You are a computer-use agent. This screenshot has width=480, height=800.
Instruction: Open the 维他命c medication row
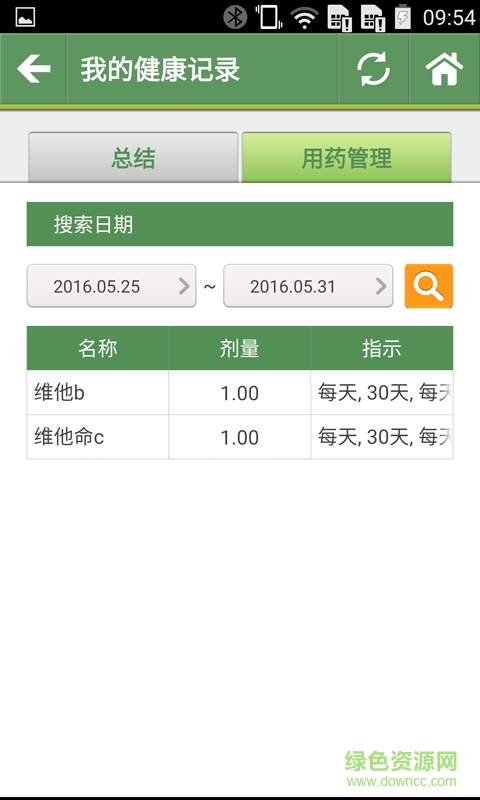pyautogui.click(x=240, y=437)
